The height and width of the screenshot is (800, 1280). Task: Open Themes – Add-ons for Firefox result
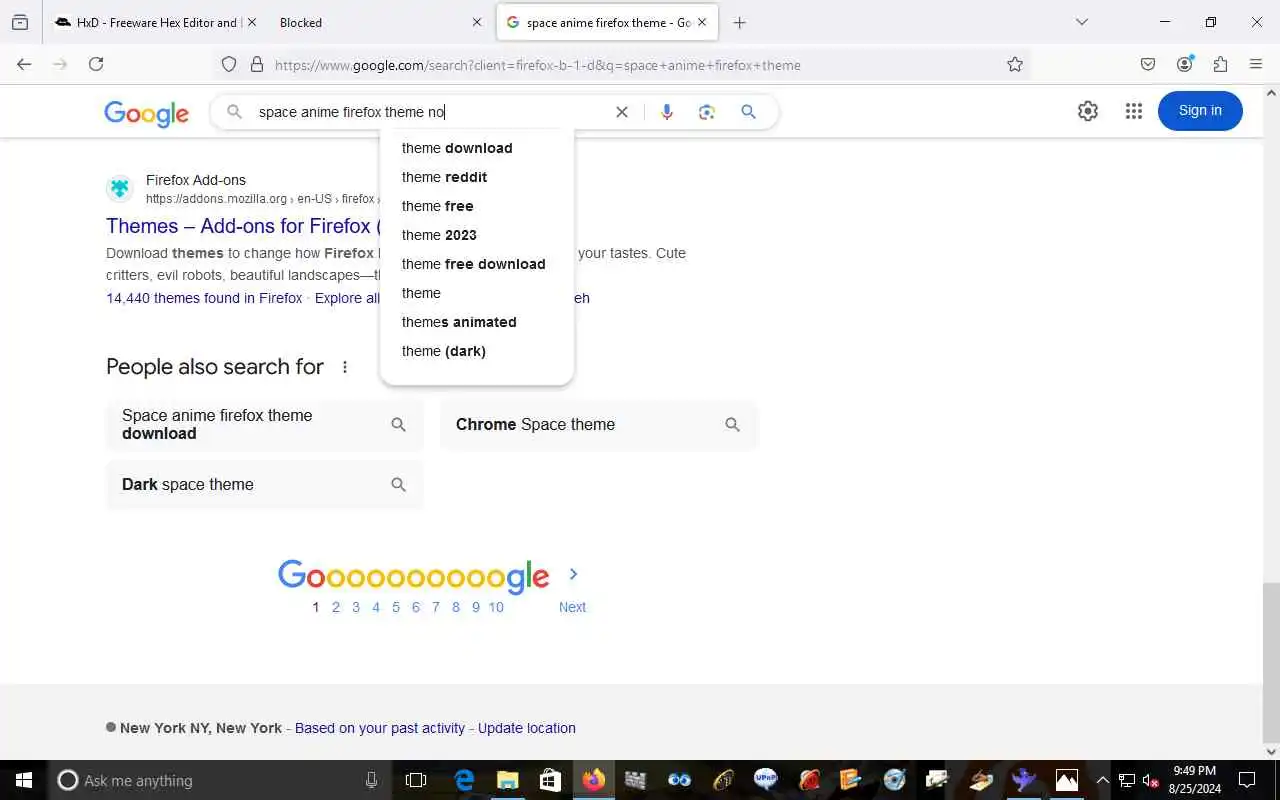pos(240,226)
